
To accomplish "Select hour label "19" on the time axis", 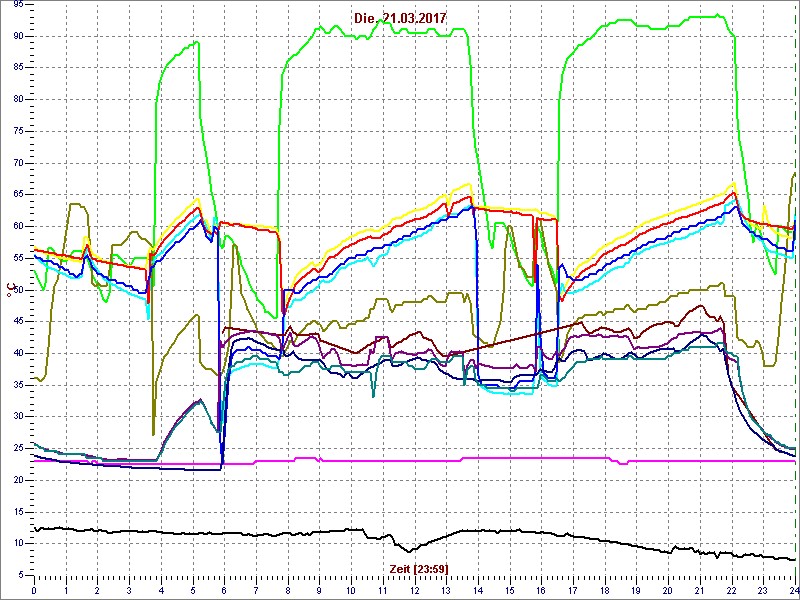I will coord(636,589).
